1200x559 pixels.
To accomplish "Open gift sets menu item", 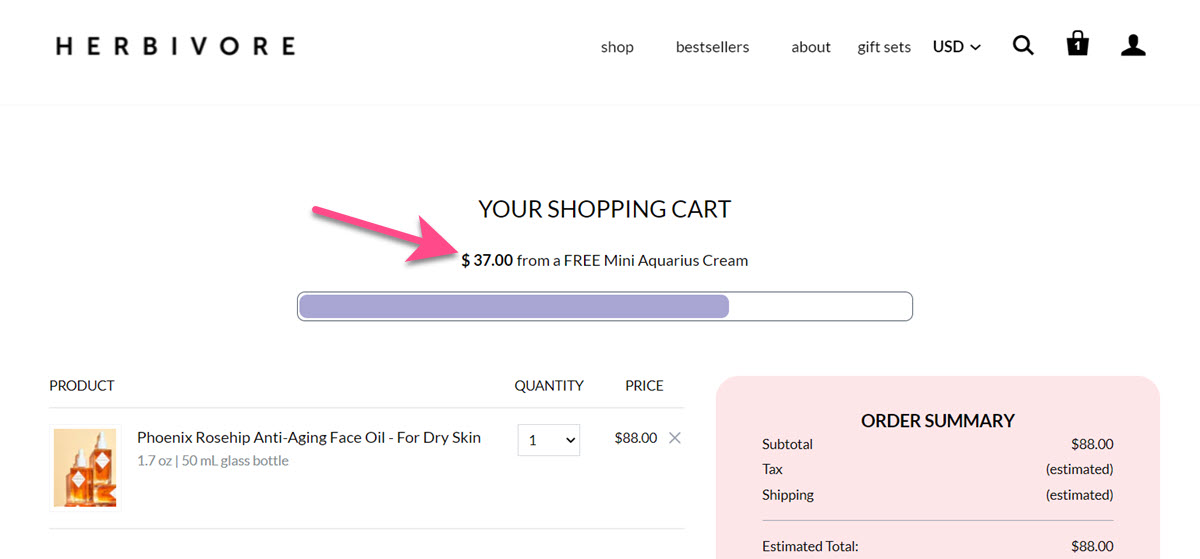I will click(884, 47).
